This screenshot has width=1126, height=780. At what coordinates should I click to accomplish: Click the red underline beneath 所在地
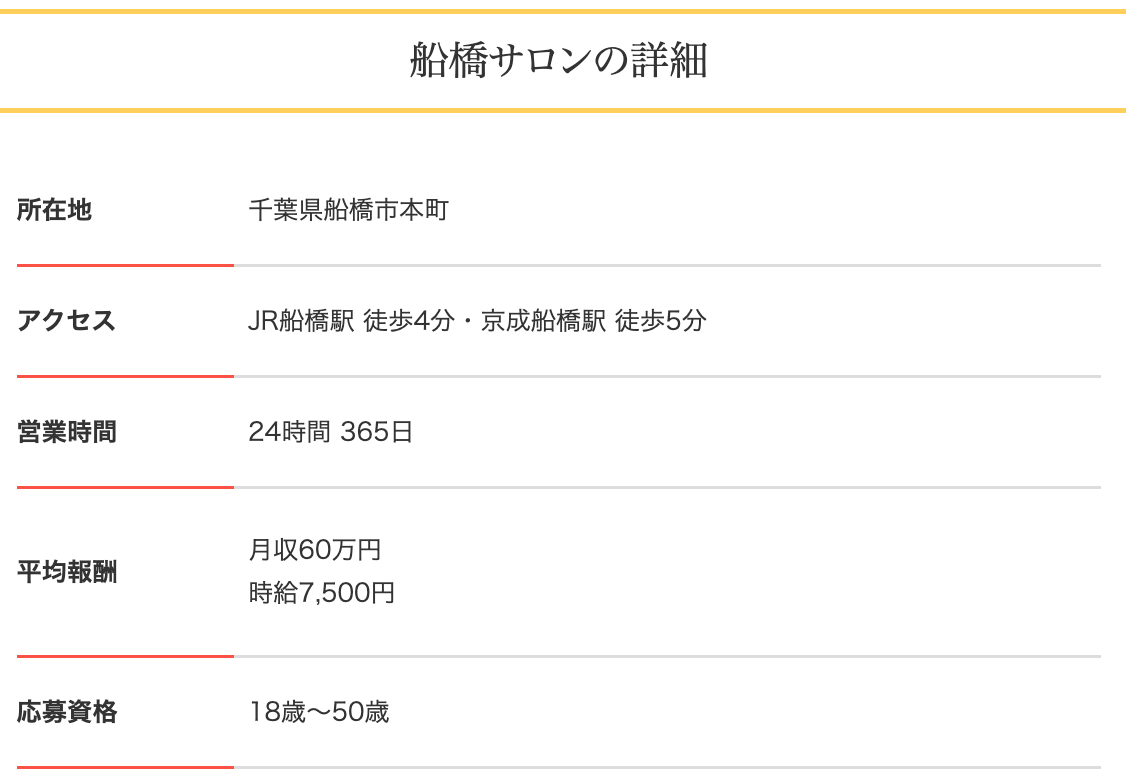click(x=125, y=265)
